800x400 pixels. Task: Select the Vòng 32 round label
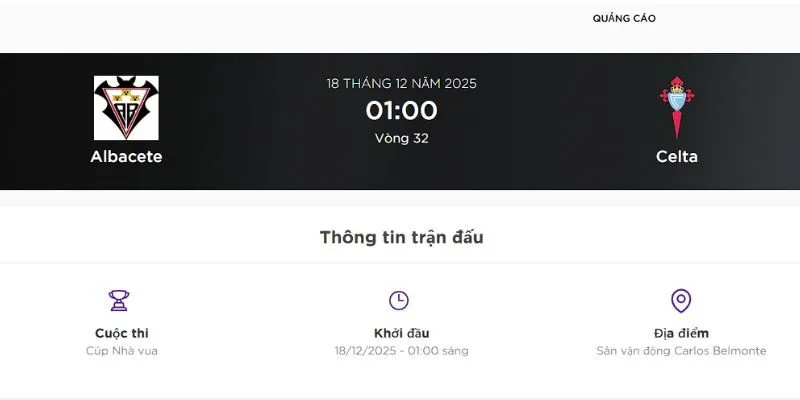click(x=401, y=138)
